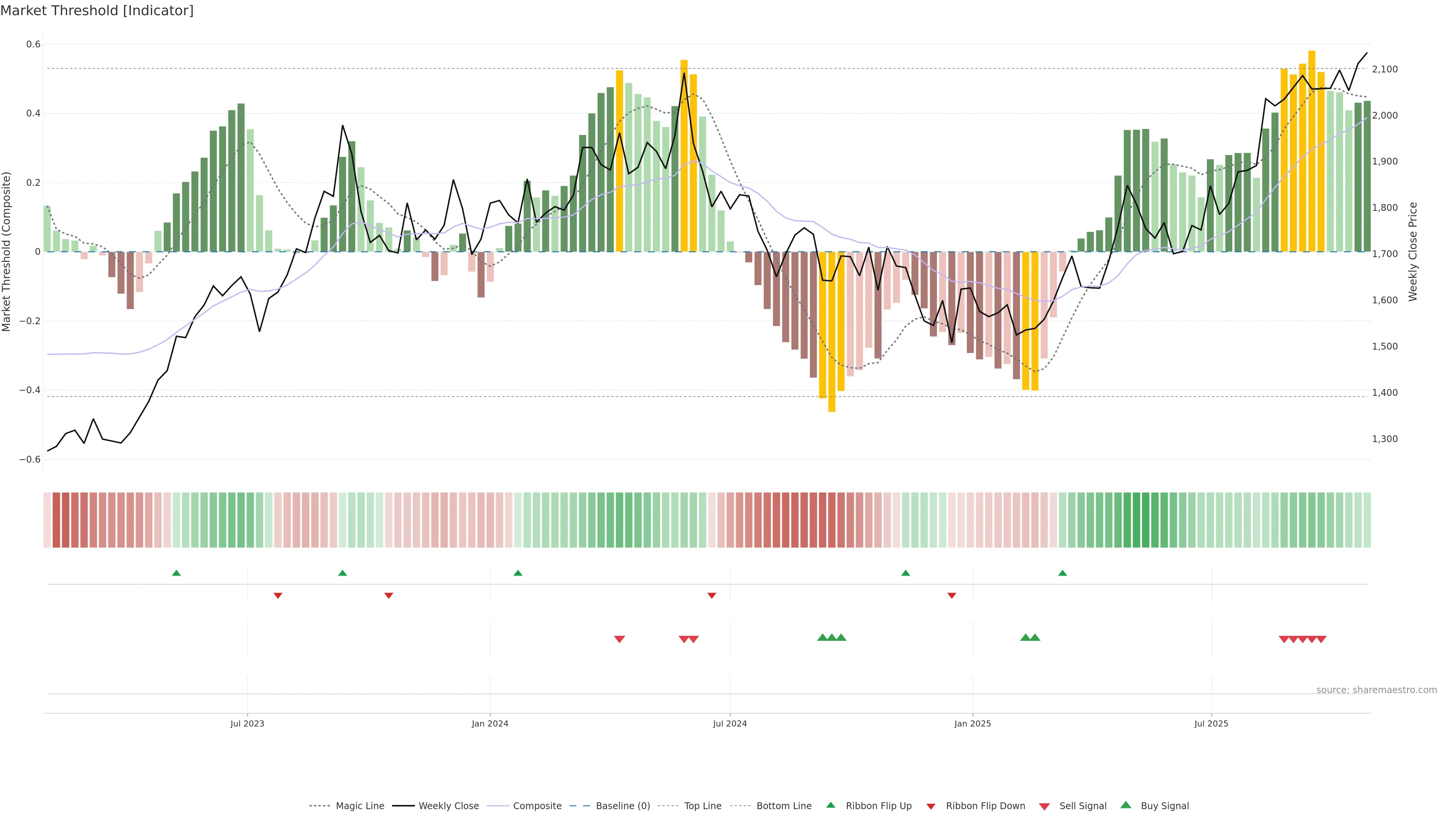
Task: Click the green Buy Signal legend triangle
Action: pos(1125,805)
